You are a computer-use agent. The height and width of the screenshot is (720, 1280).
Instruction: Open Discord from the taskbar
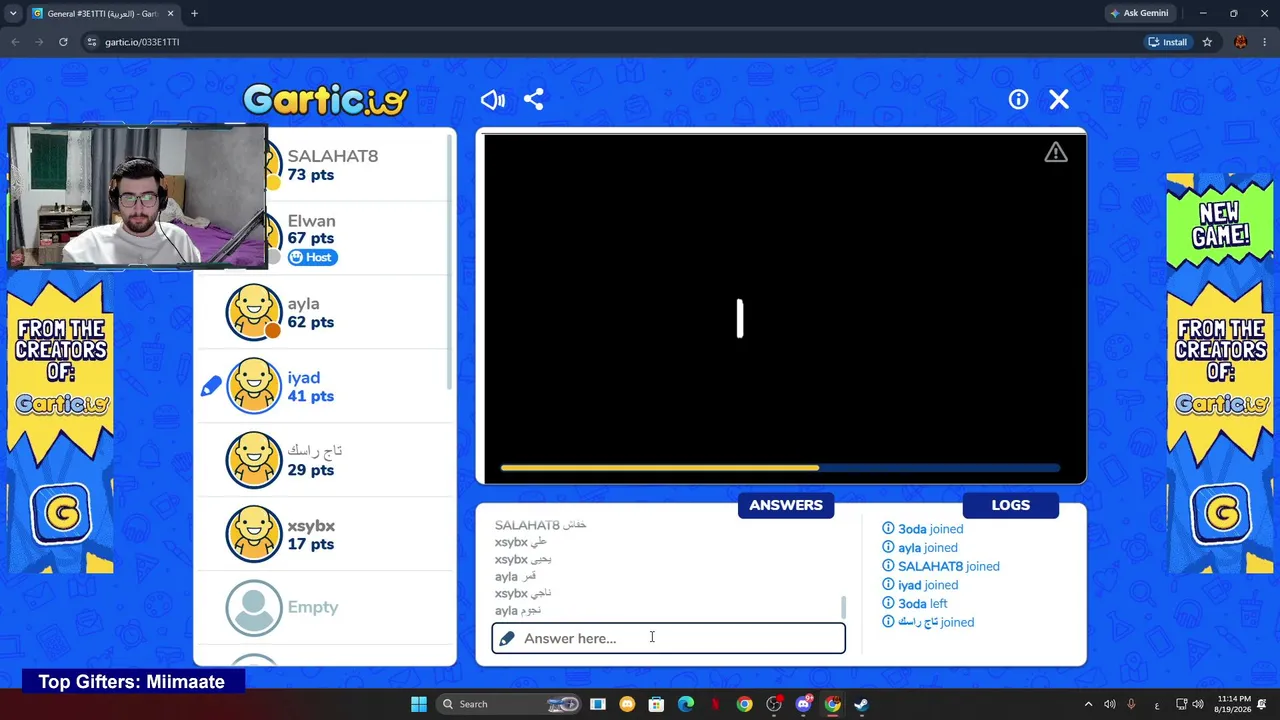click(x=803, y=704)
